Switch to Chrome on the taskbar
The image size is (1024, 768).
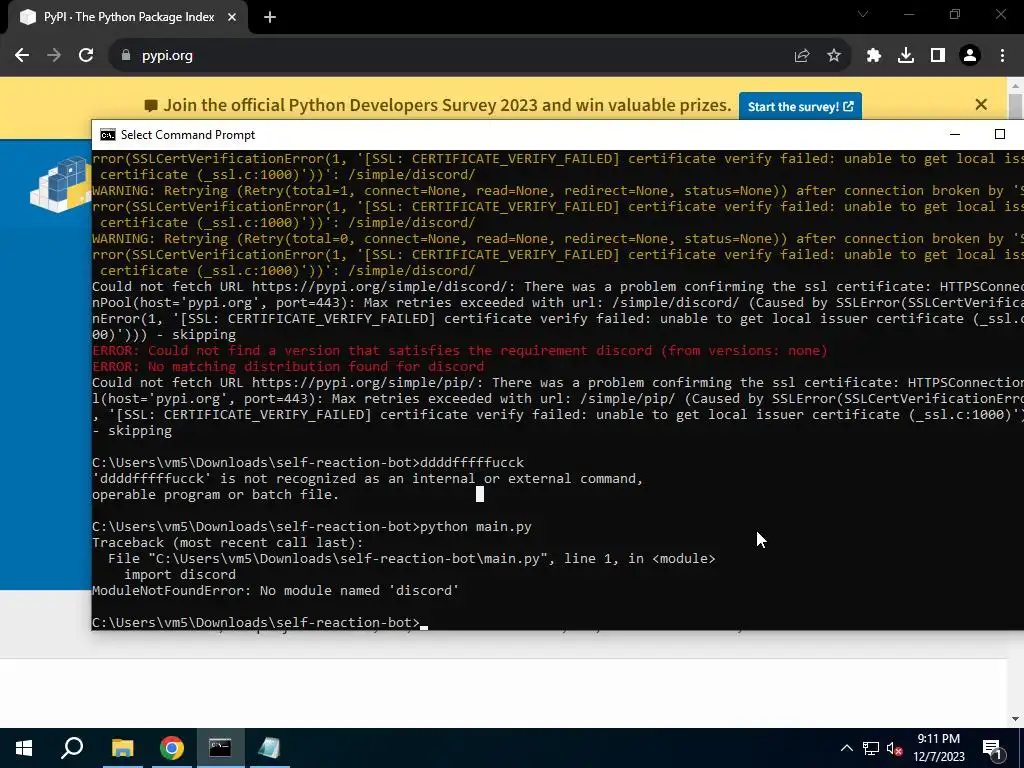click(172, 748)
